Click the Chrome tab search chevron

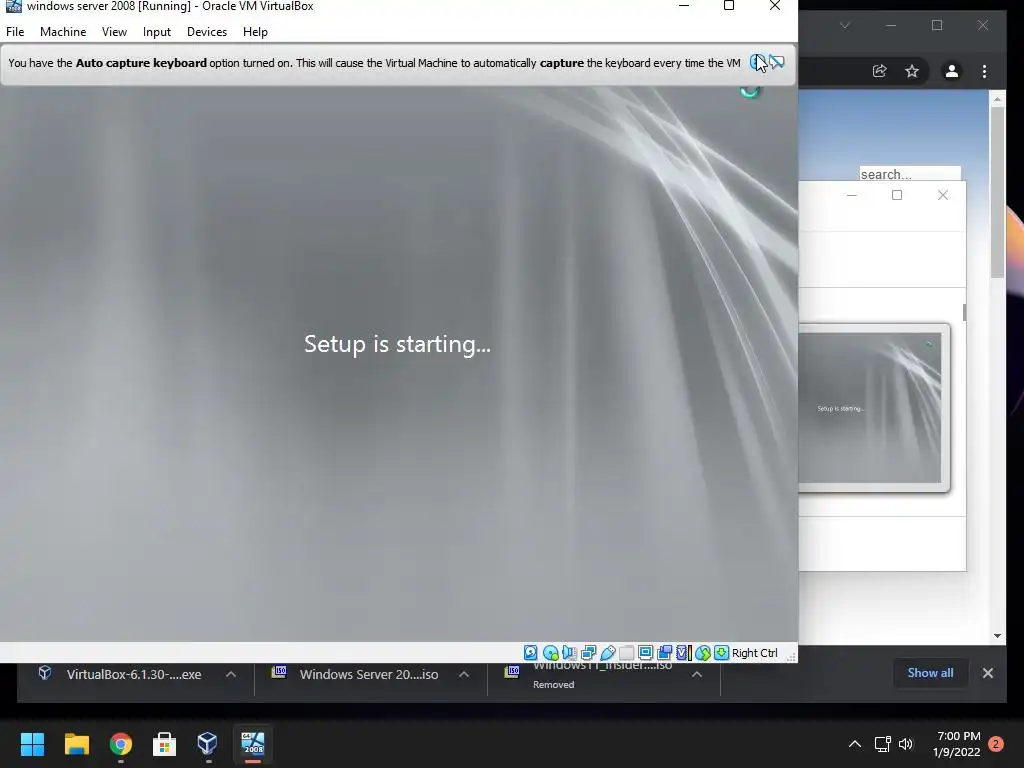tap(844, 25)
